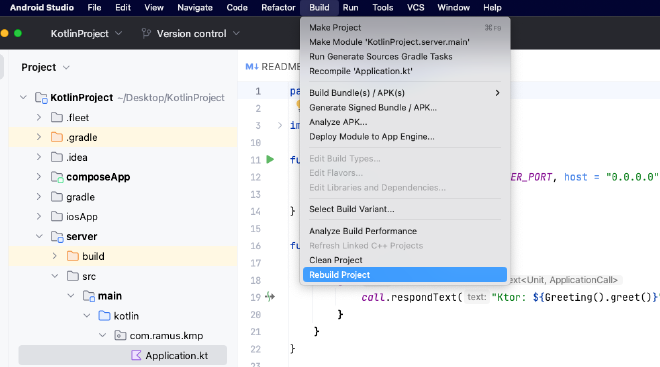Select the iosApp folder in tree
The image size is (660, 367).
82,217
